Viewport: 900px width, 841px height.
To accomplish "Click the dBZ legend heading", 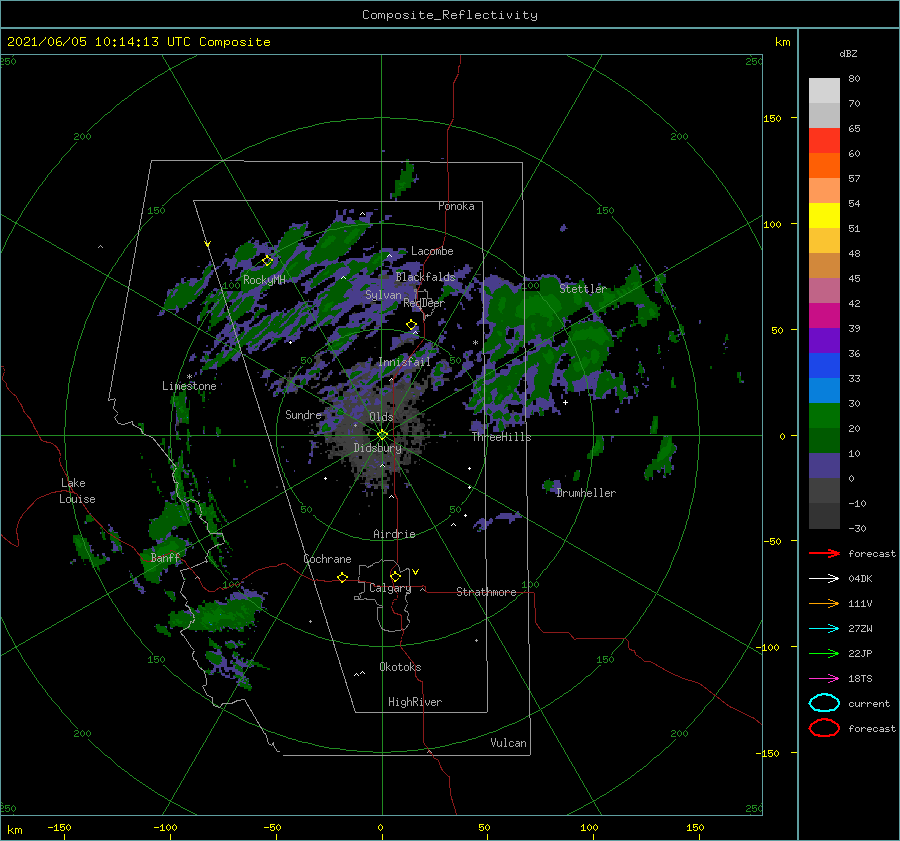I will (848, 53).
